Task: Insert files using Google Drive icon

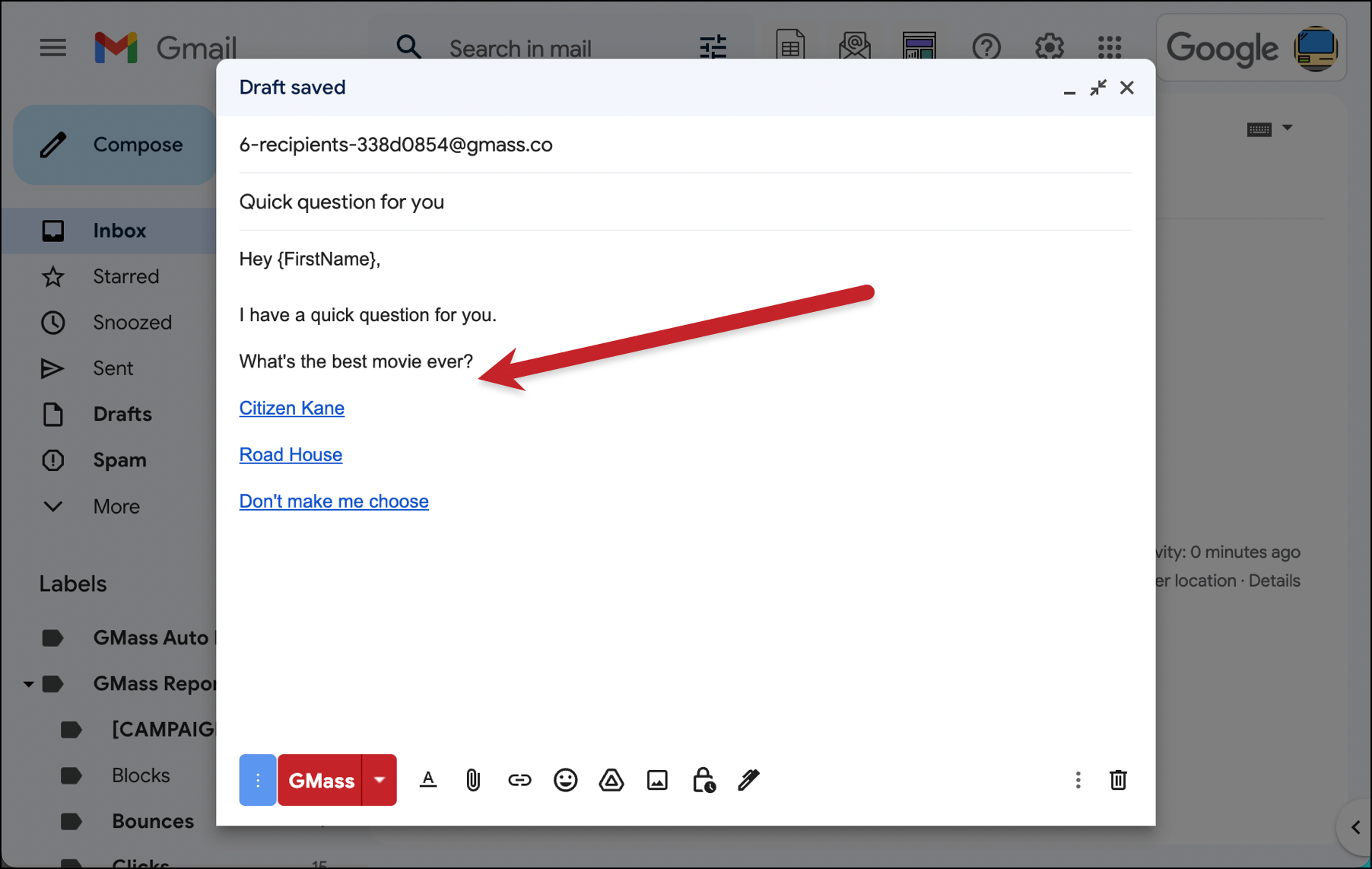Action: tap(611, 780)
